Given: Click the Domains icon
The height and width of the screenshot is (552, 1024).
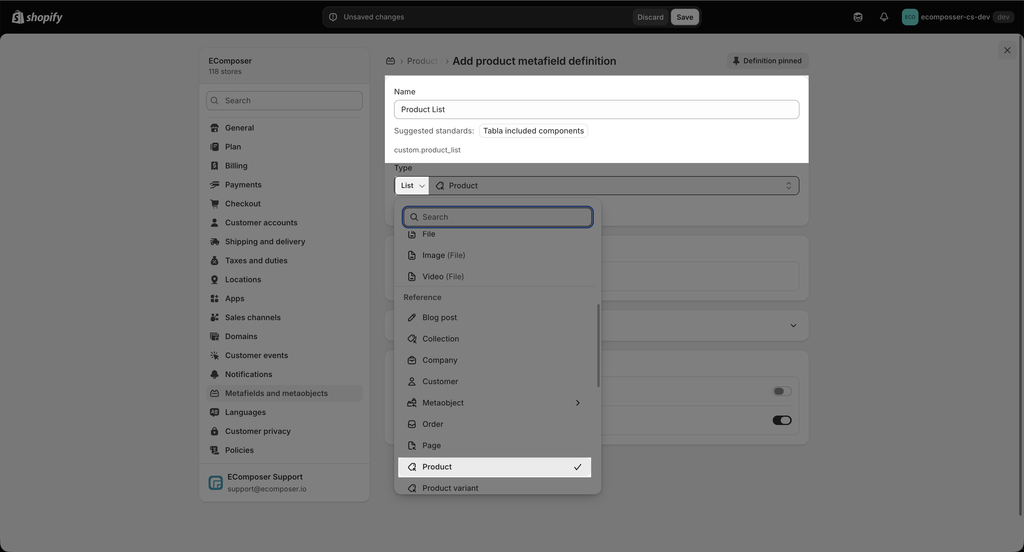Looking at the screenshot, I should point(214,336).
